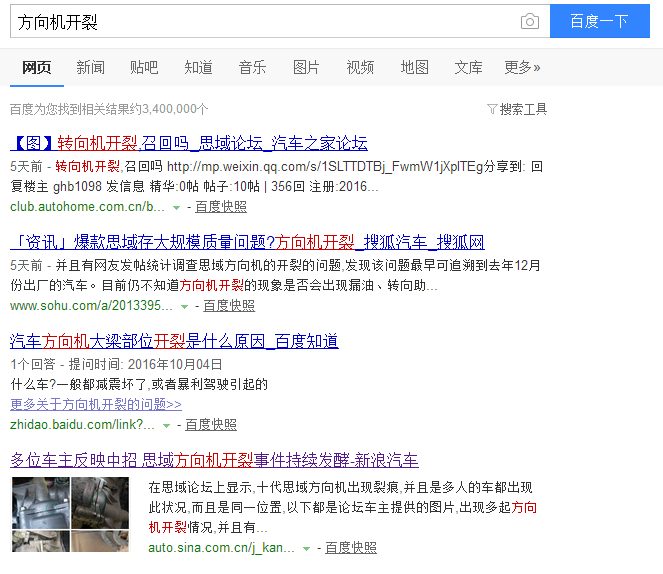Open result 汽车方向机大梁部位开裂是什么原因

point(174,341)
